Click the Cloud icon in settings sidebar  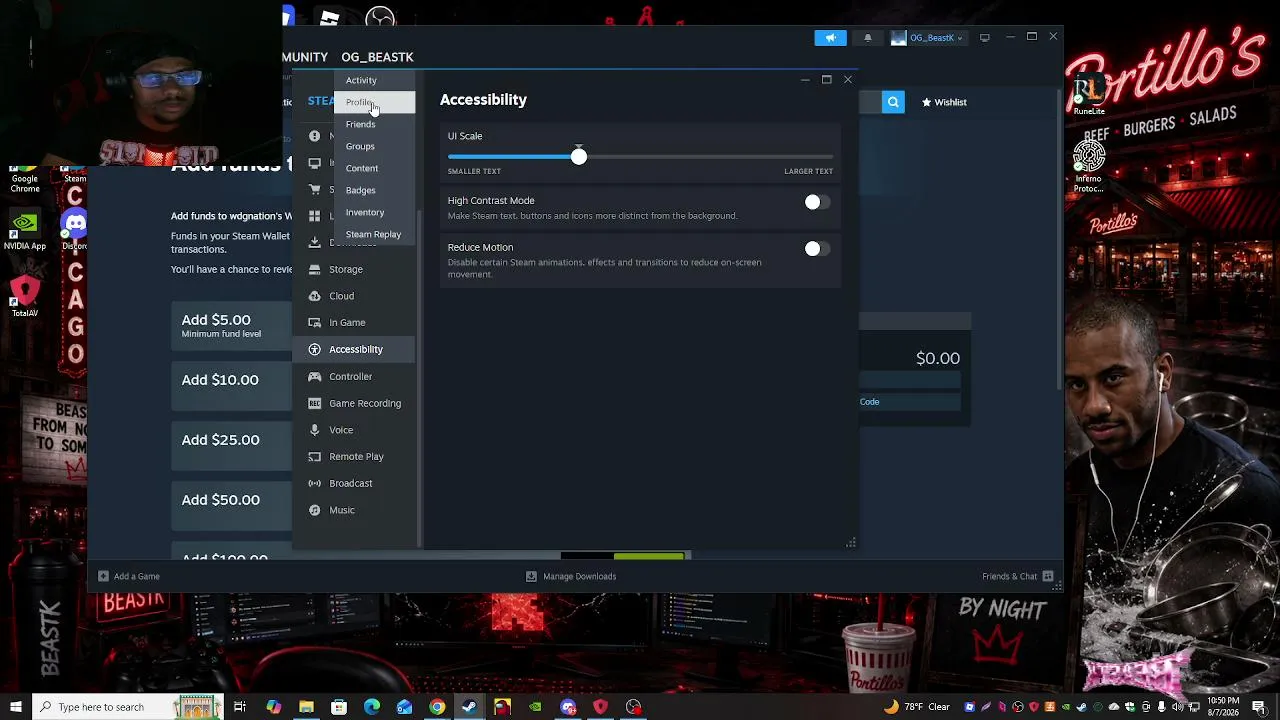coord(315,296)
